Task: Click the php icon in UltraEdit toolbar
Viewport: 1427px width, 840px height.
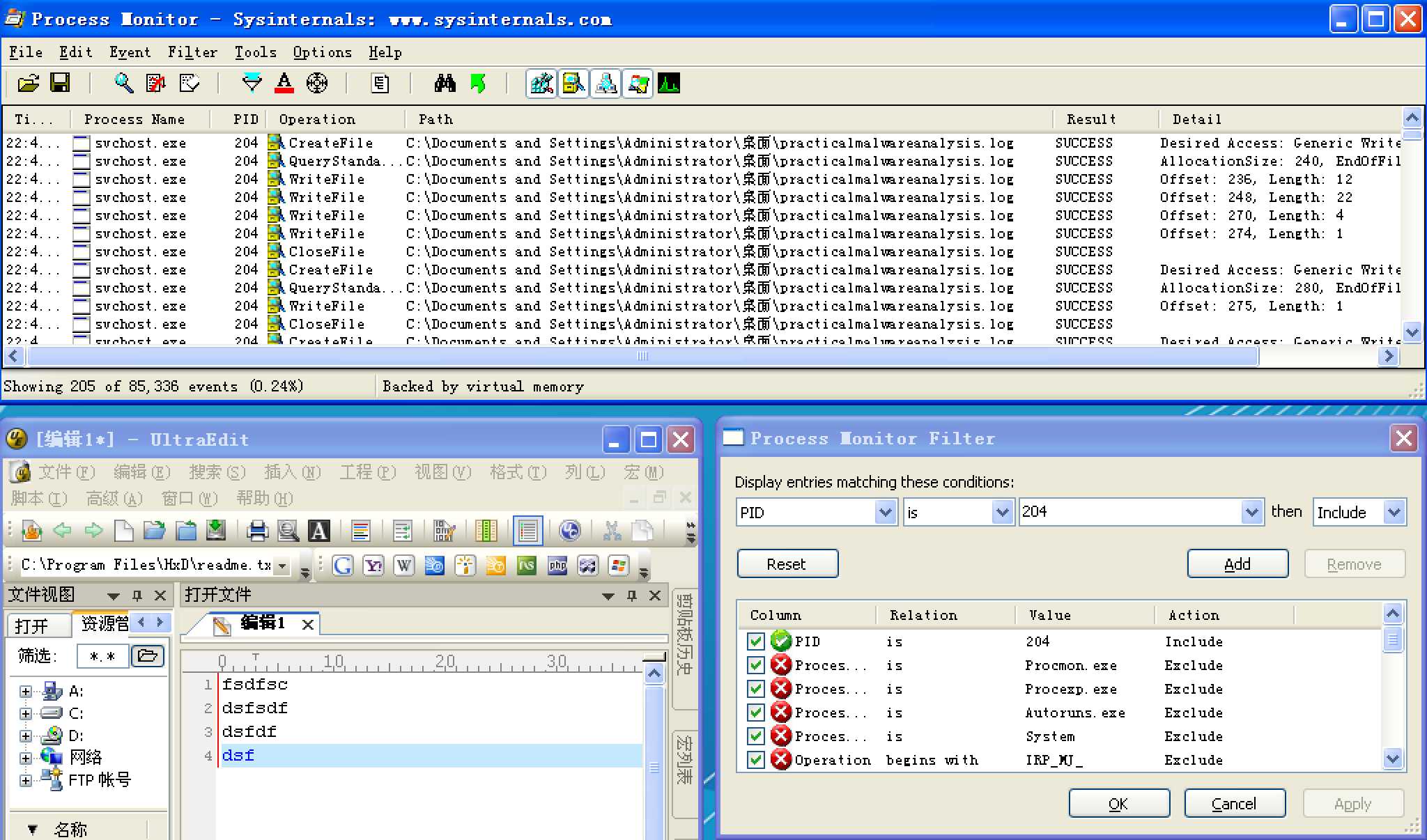Action: 557,565
